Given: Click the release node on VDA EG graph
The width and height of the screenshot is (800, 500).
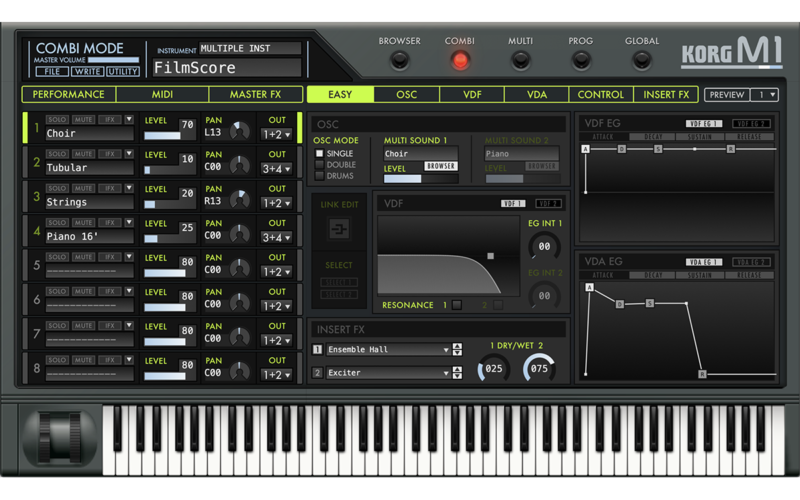Looking at the screenshot, I should pyautogui.click(x=702, y=374).
